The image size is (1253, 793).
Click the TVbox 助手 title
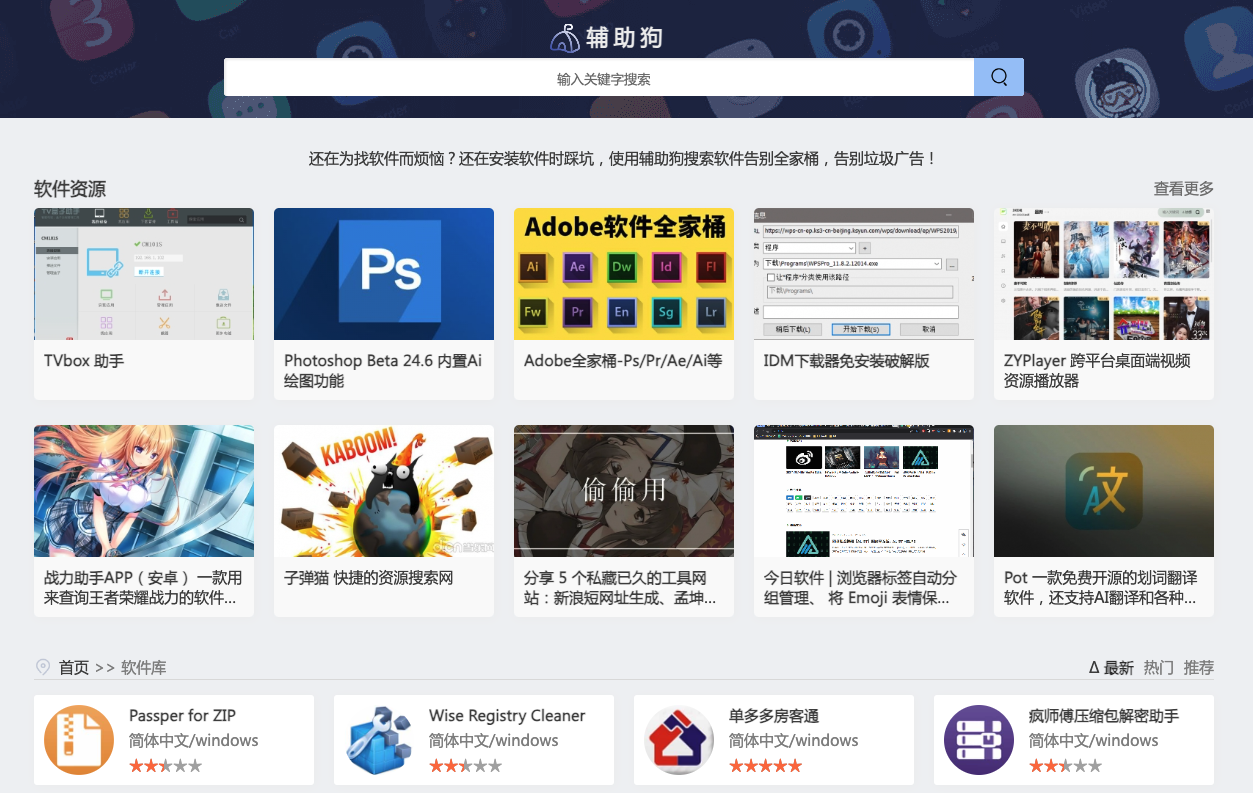click(x=84, y=360)
